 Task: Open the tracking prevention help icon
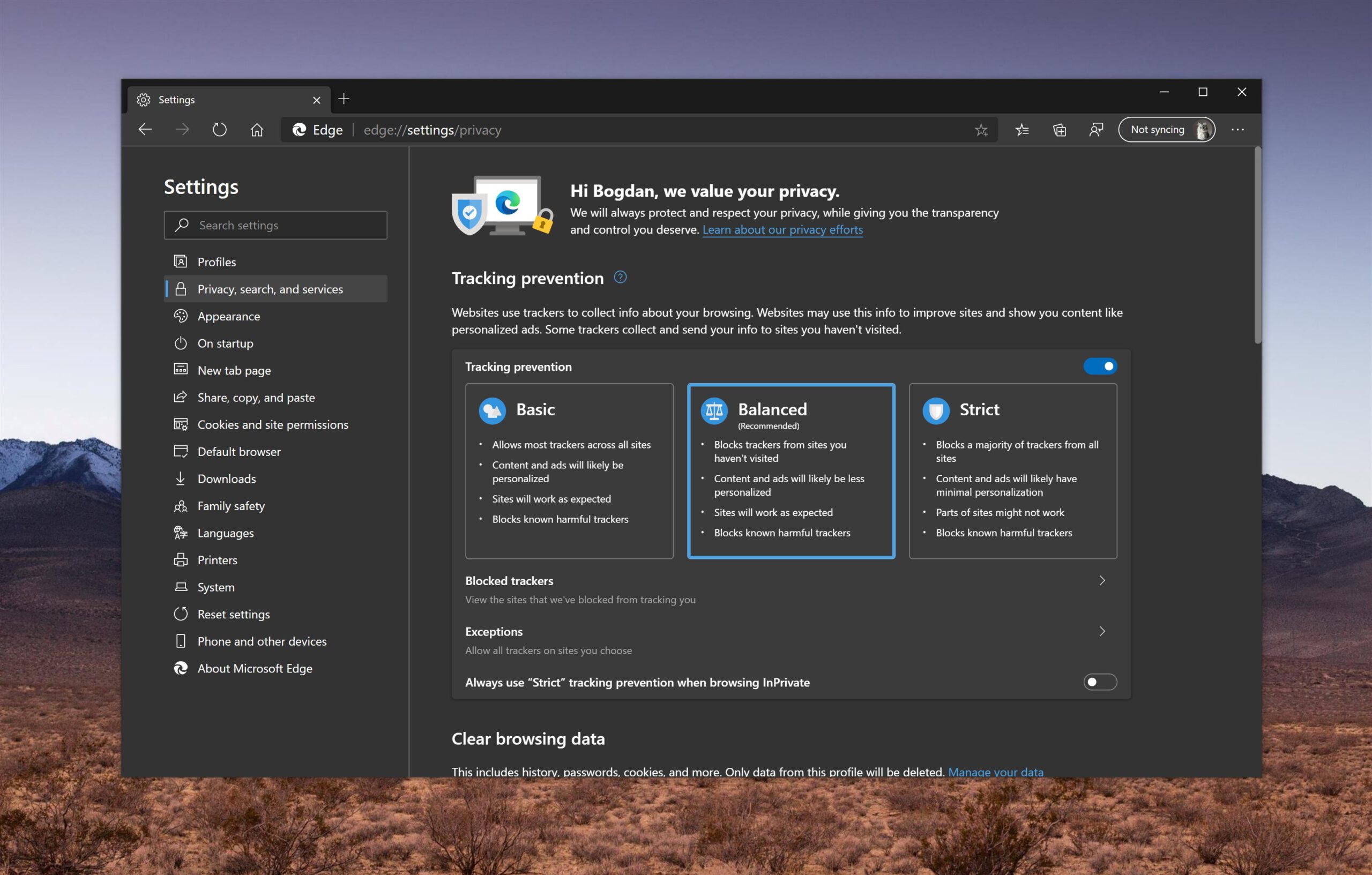(x=620, y=278)
